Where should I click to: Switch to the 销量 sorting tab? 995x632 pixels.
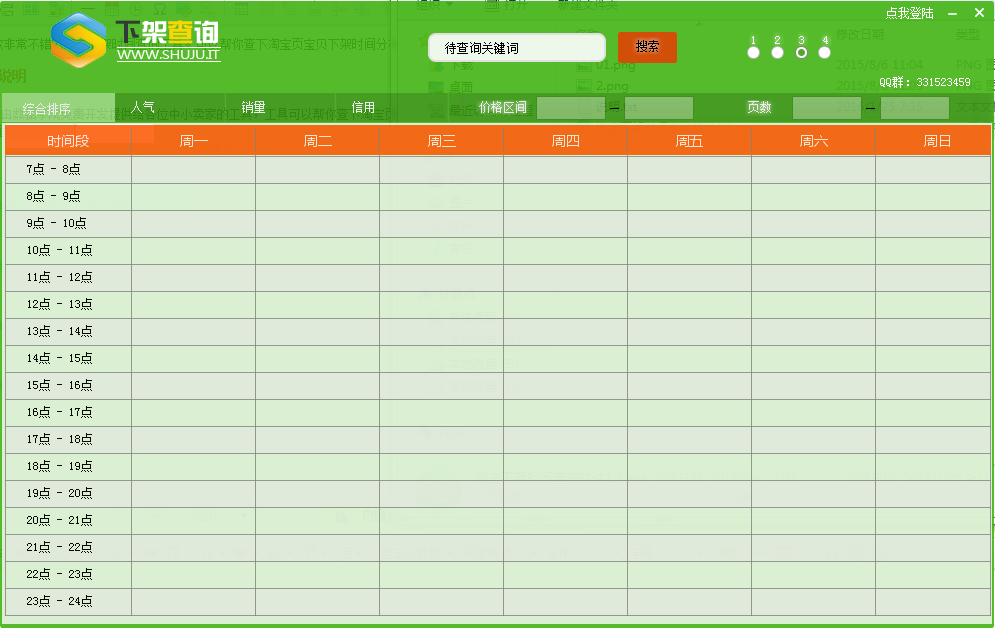[x=253, y=107]
